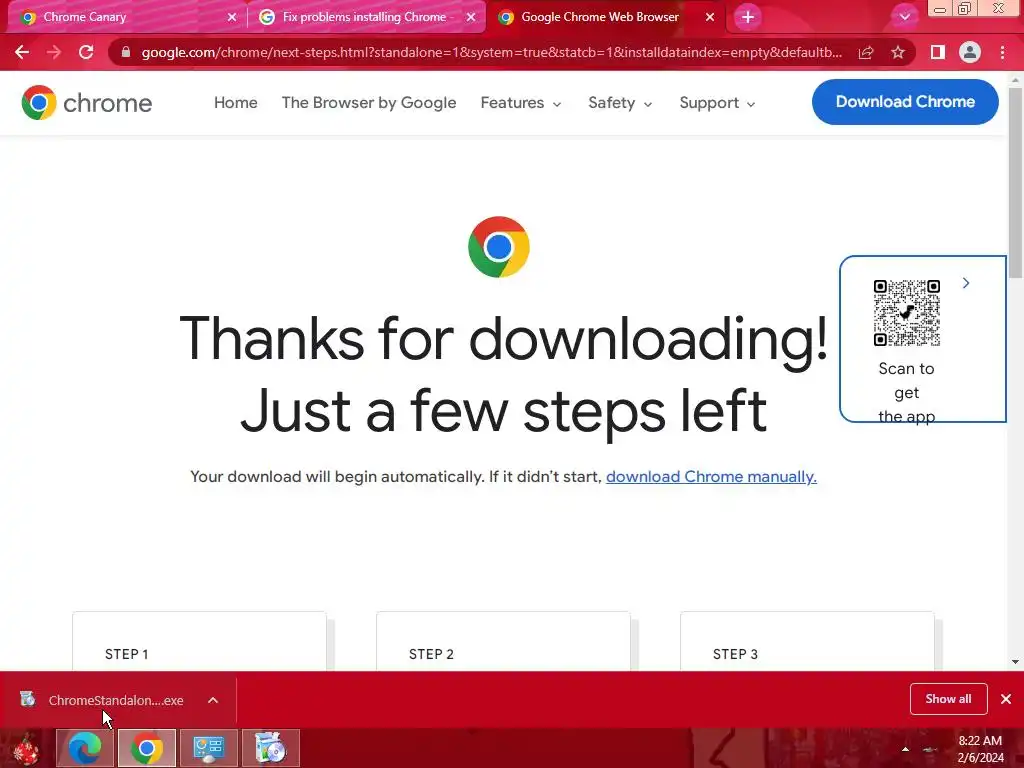Open The Browser by Google page
This screenshot has height=768, width=1024.
[x=369, y=103]
